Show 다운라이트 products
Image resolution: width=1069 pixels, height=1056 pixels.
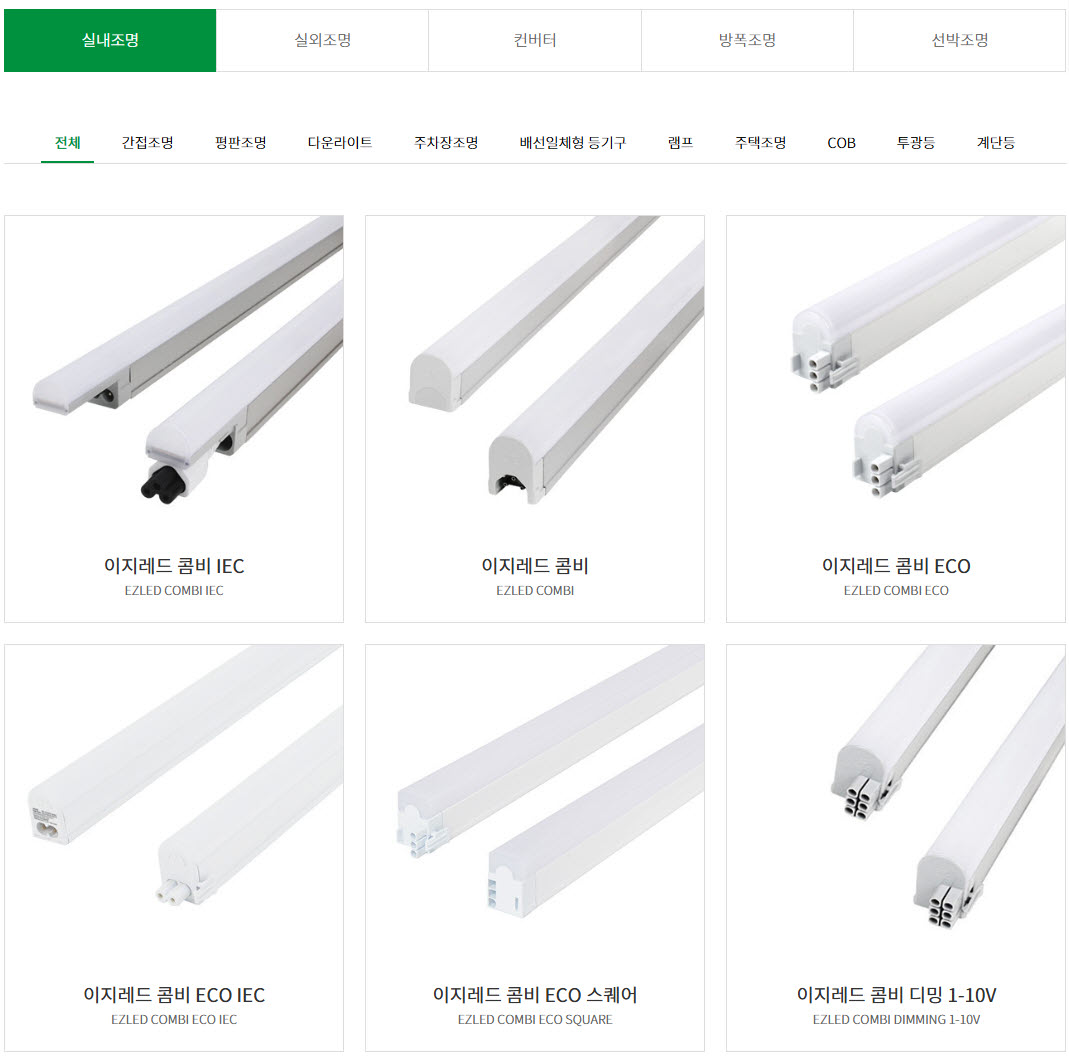coord(340,142)
